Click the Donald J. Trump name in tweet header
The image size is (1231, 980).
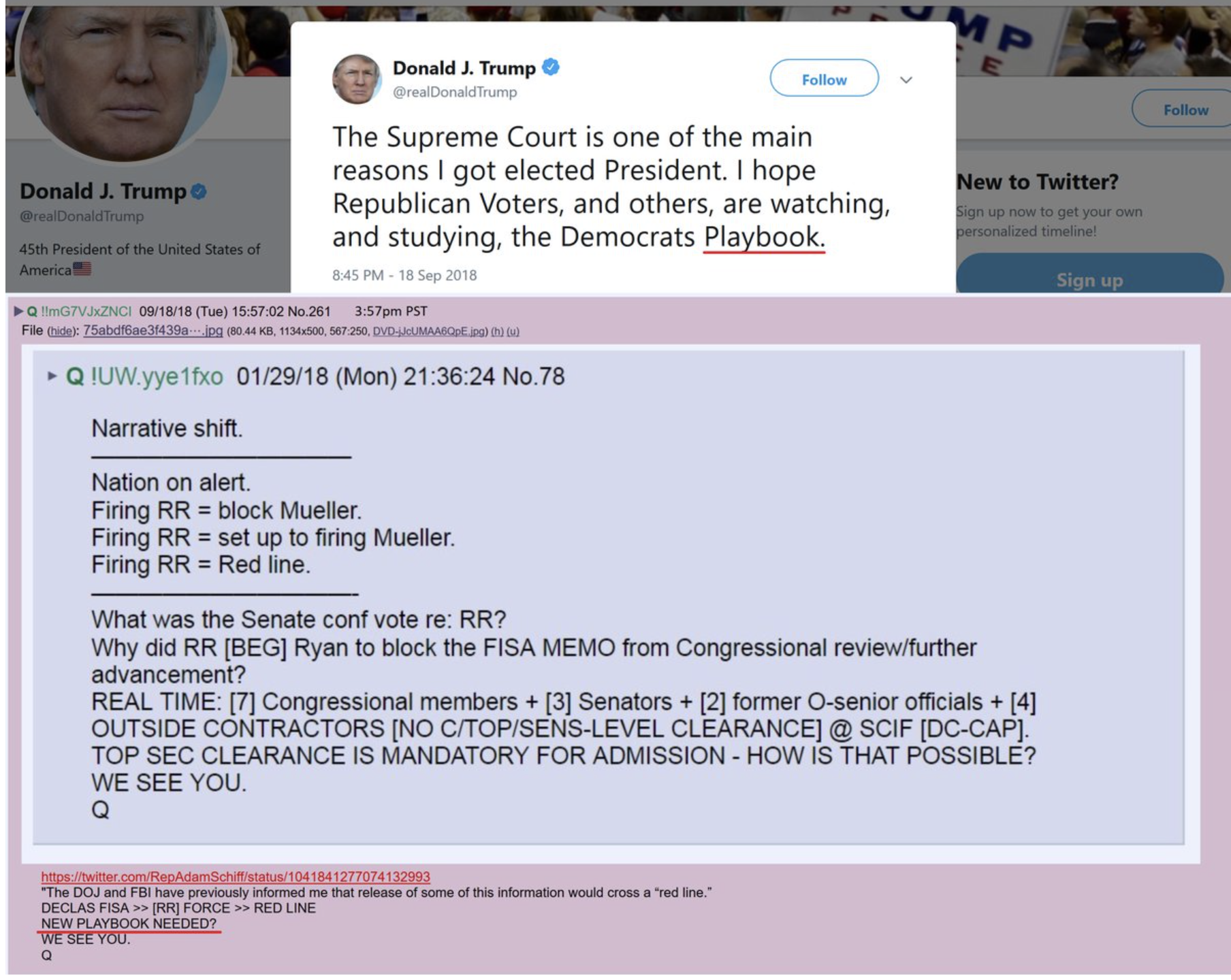tap(464, 68)
